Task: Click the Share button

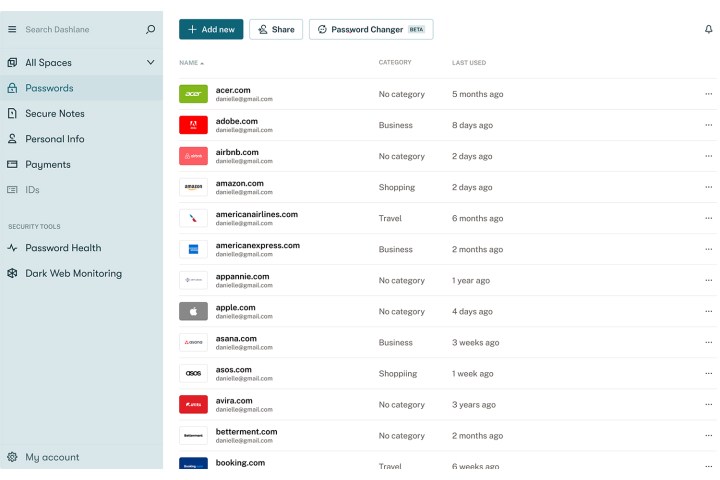Action: tap(275, 30)
